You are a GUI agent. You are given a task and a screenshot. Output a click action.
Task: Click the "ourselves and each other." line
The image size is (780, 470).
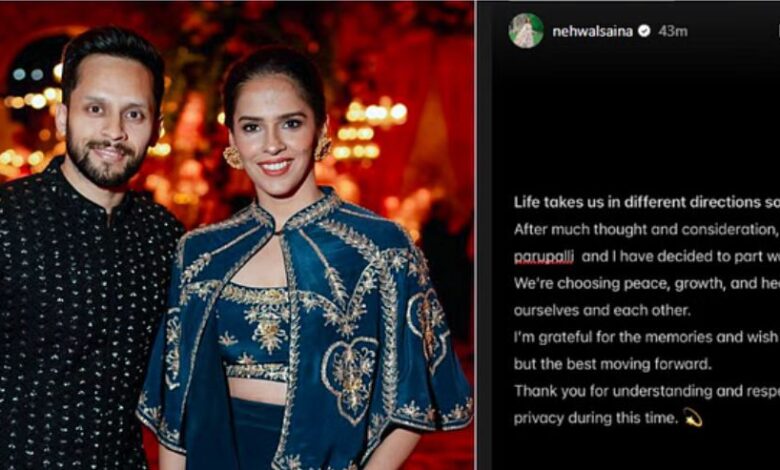(602, 310)
